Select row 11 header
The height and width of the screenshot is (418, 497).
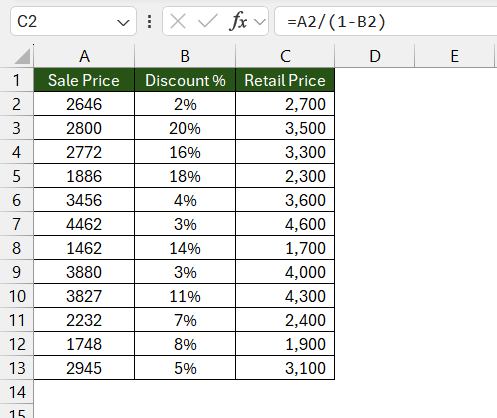coord(17,320)
